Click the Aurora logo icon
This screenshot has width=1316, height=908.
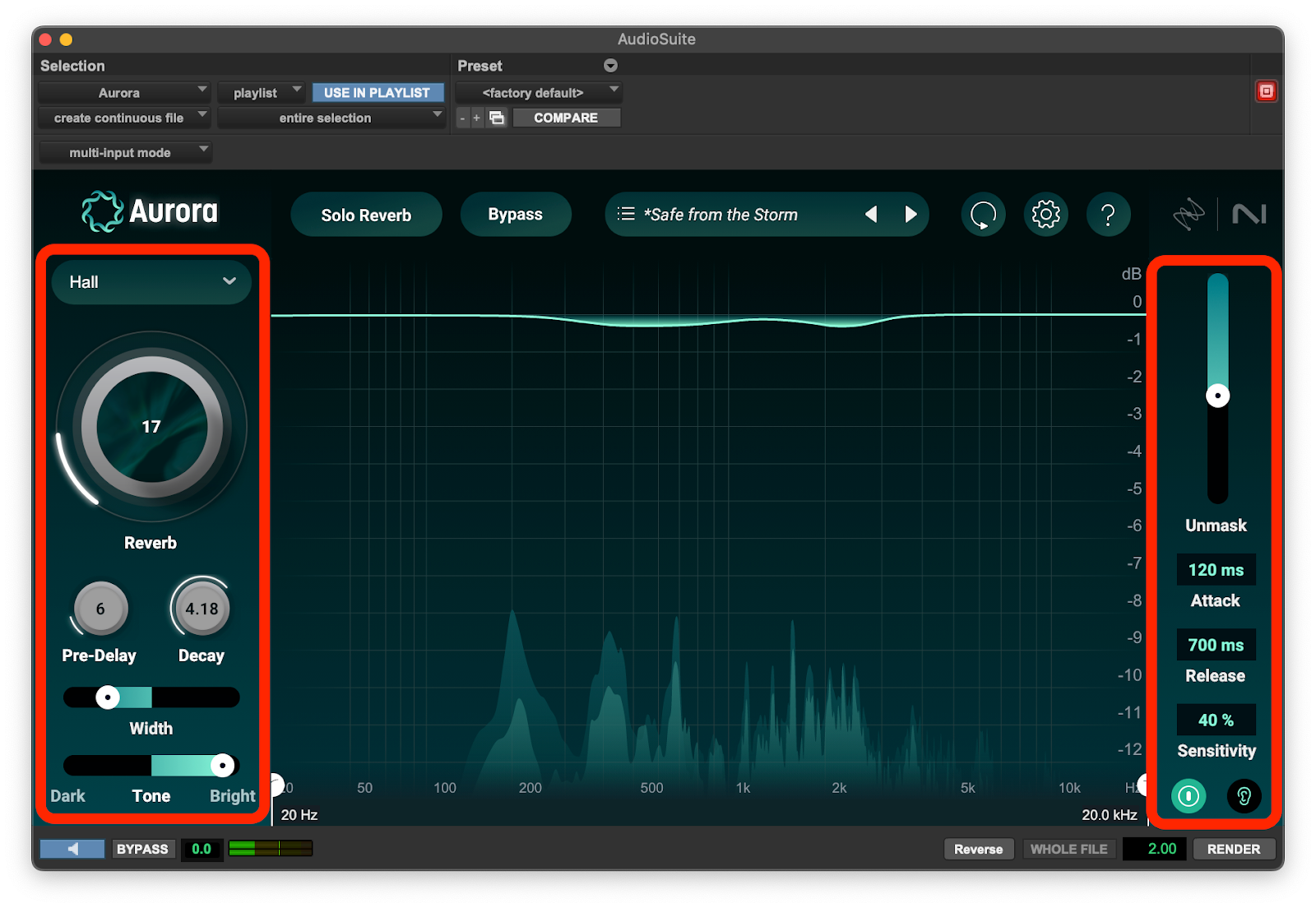(102, 211)
